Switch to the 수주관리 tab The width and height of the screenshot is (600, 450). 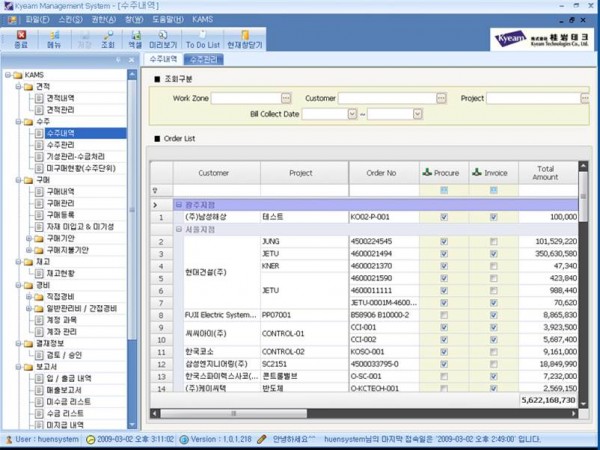click(202, 60)
